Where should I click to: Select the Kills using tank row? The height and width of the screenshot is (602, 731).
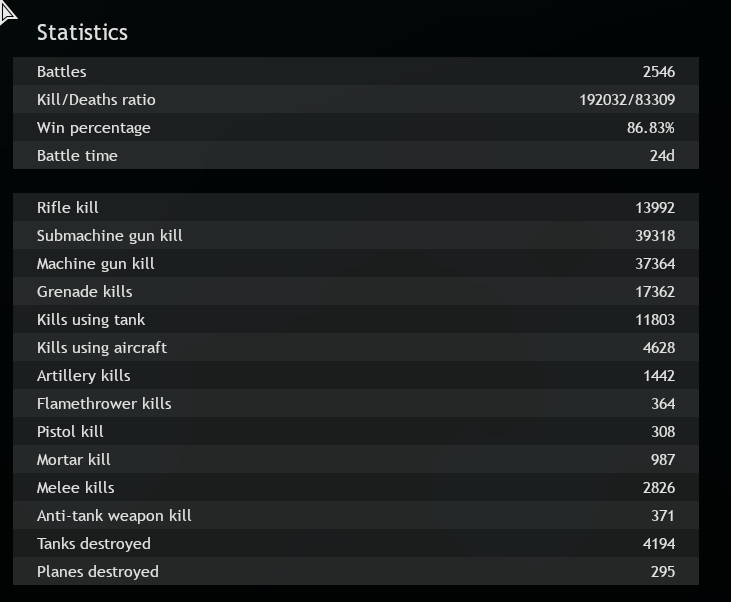click(x=356, y=320)
